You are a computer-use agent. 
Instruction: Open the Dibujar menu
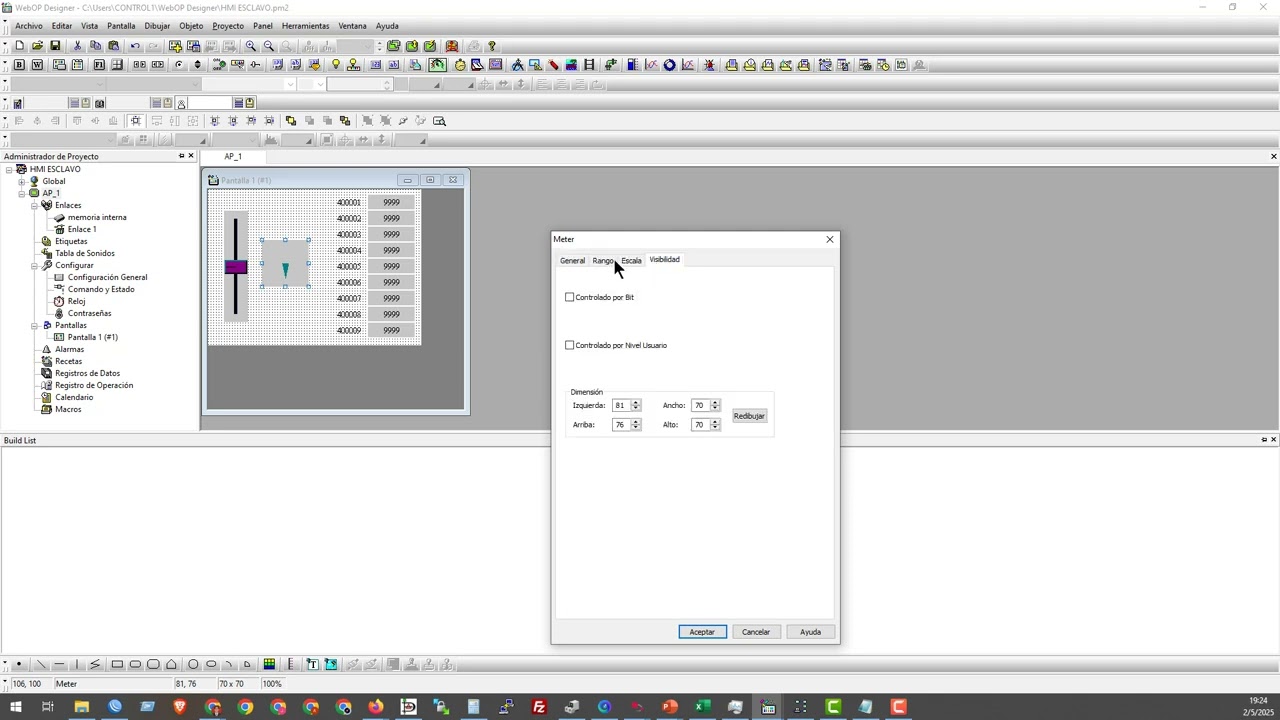[157, 26]
